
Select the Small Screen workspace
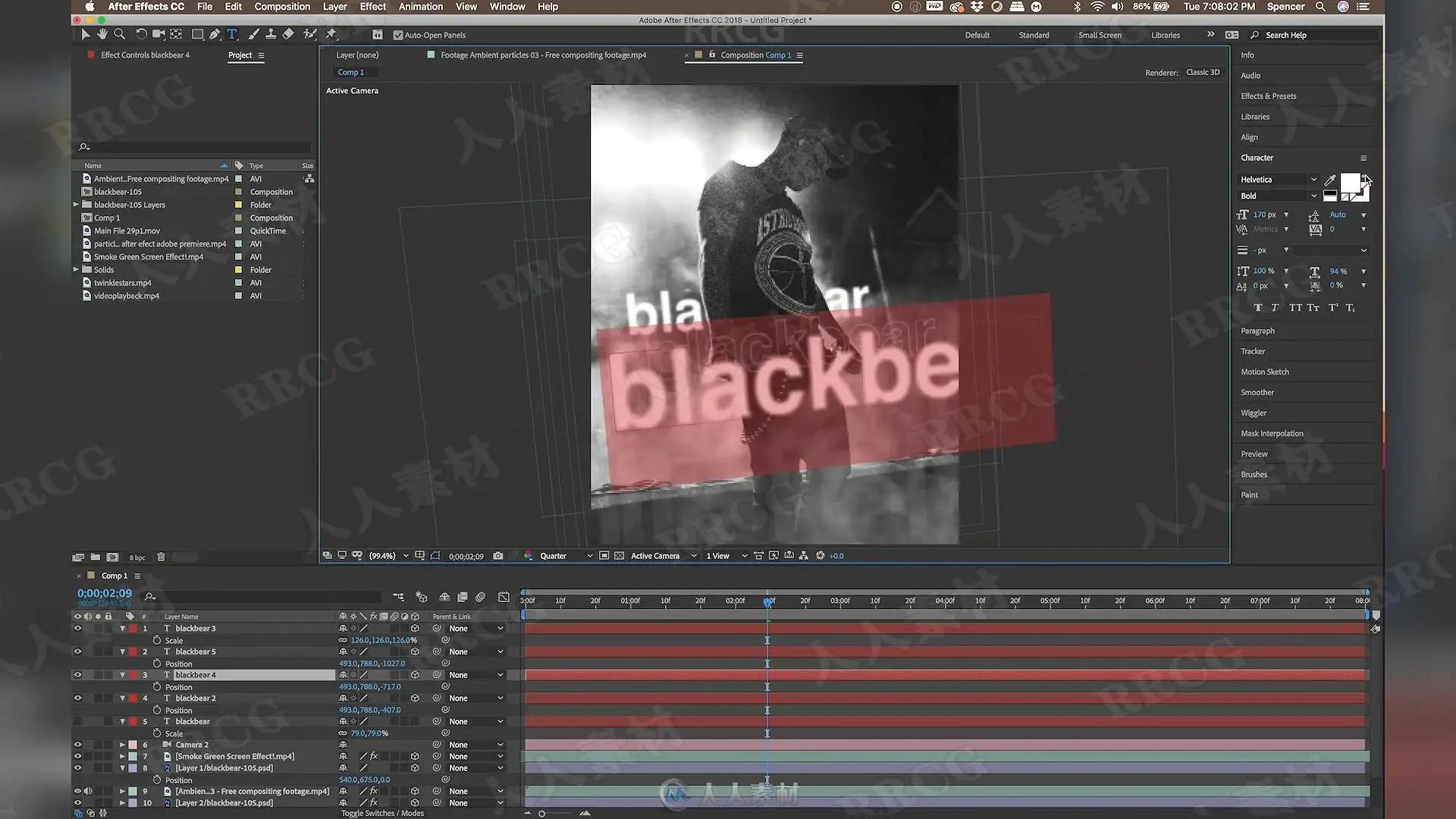[1100, 35]
